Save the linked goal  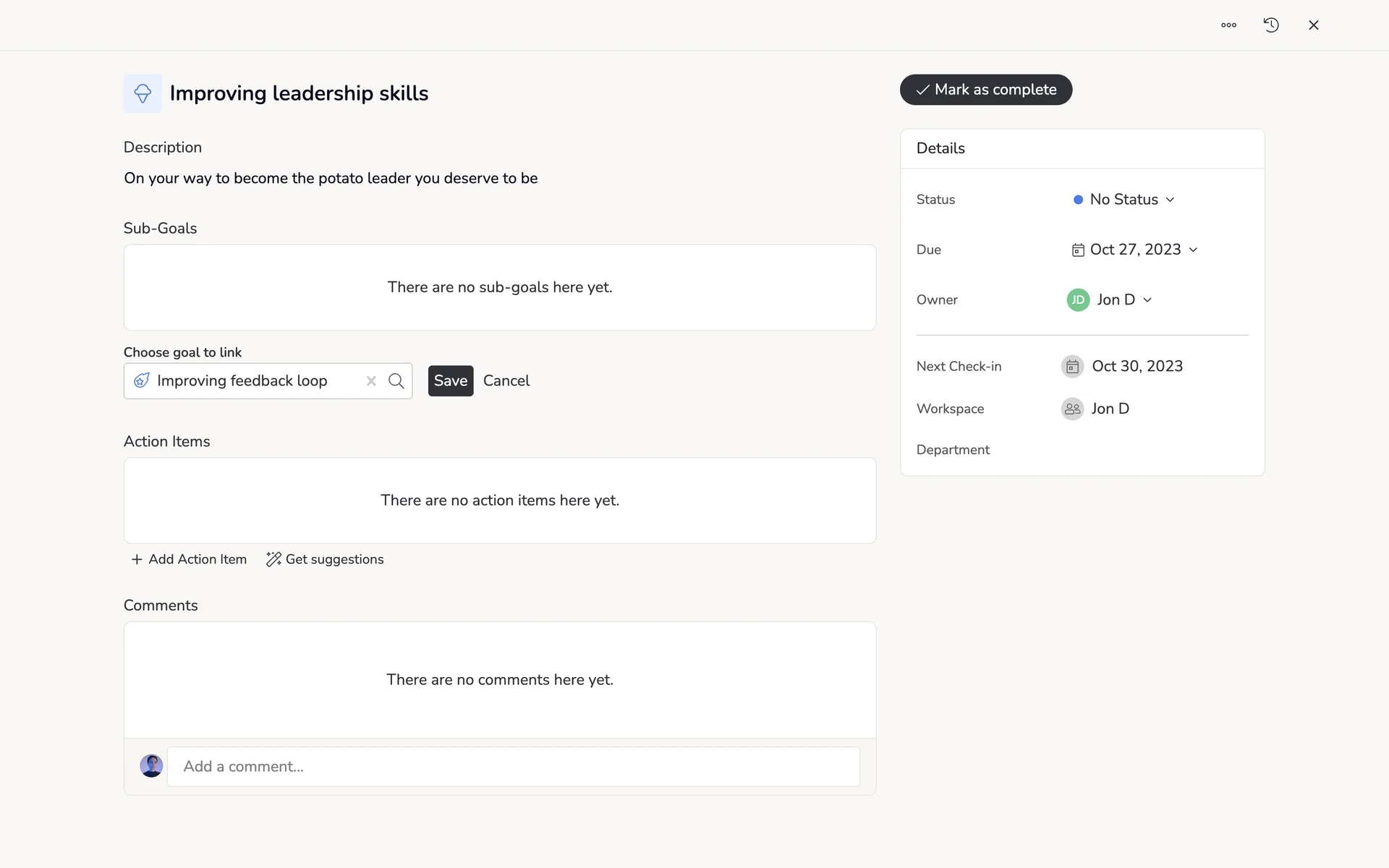pos(450,381)
